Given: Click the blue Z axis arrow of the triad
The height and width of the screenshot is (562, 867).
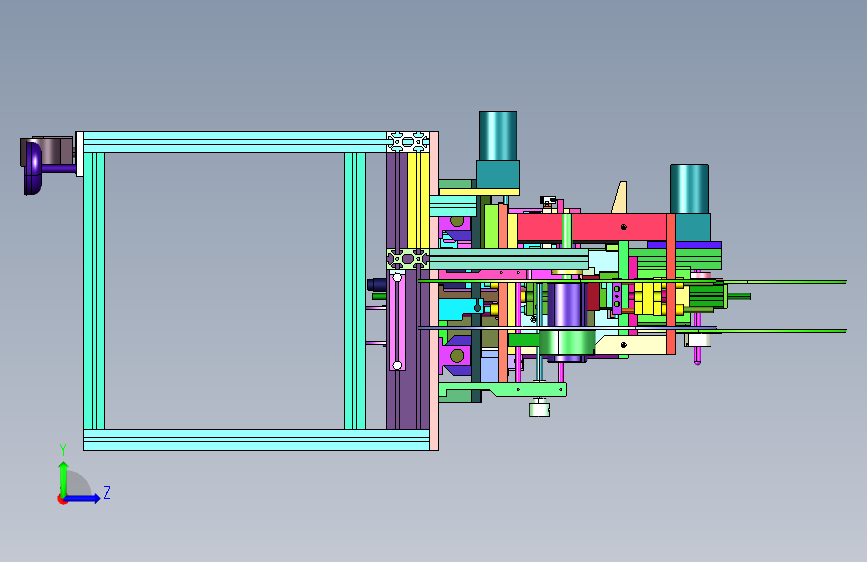Looking at the screenshot, I should 83,498.
